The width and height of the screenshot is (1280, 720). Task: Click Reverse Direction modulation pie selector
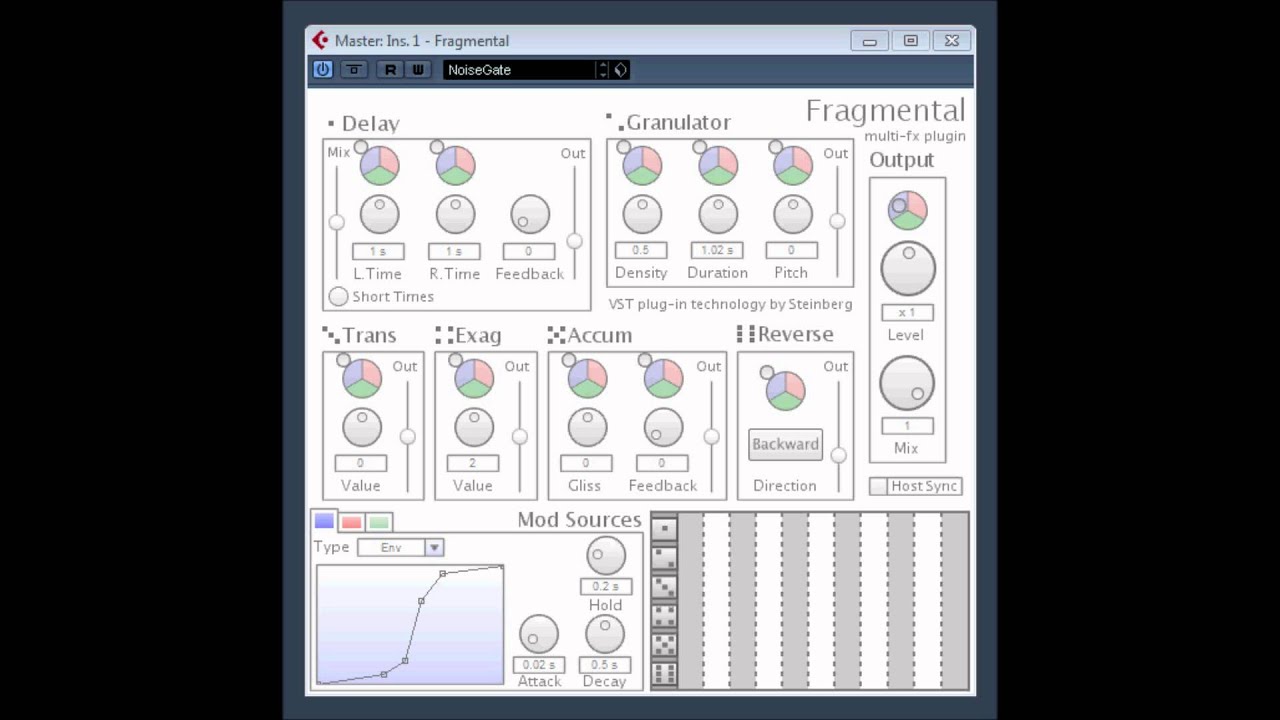tap(785, 390)
